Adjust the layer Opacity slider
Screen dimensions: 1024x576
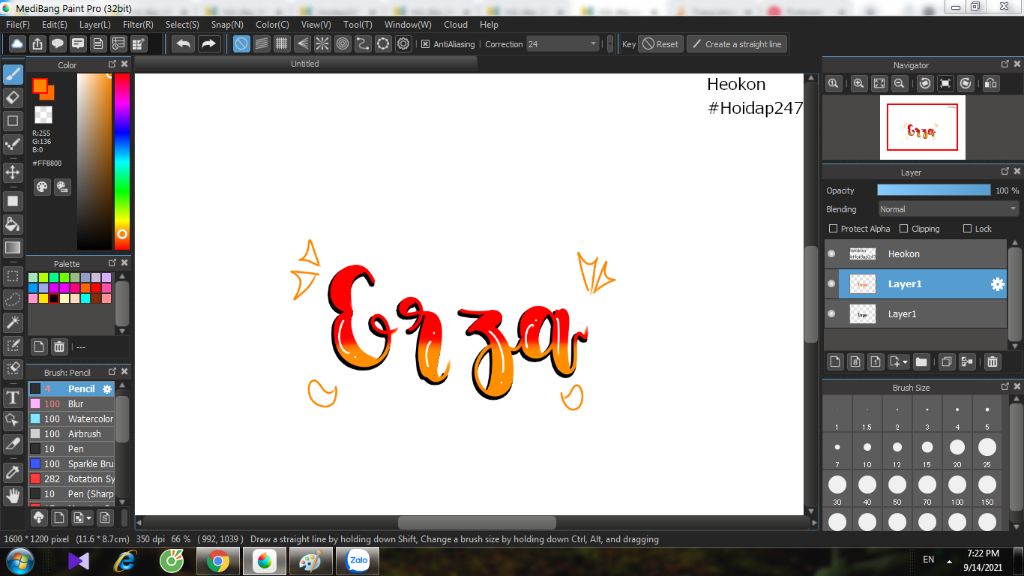coord(933,190)
